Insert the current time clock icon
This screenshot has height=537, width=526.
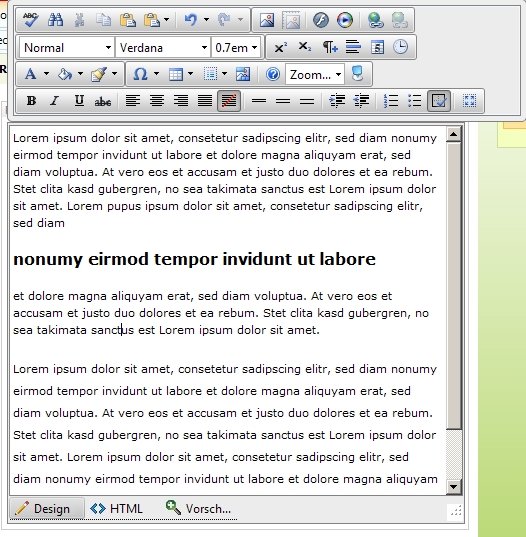click(400, 47)
